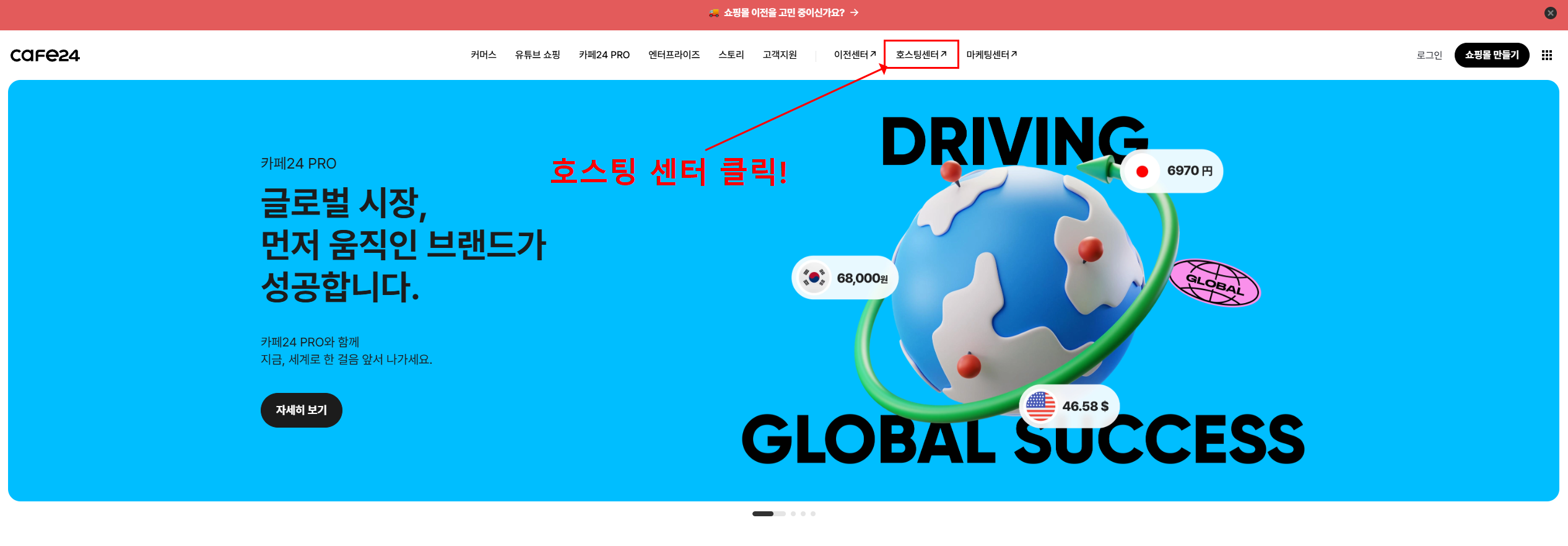1568x546 pixels.
Task: Click the 쇼핑몰 만들기 button
Action: click(x=1491, y=55)
